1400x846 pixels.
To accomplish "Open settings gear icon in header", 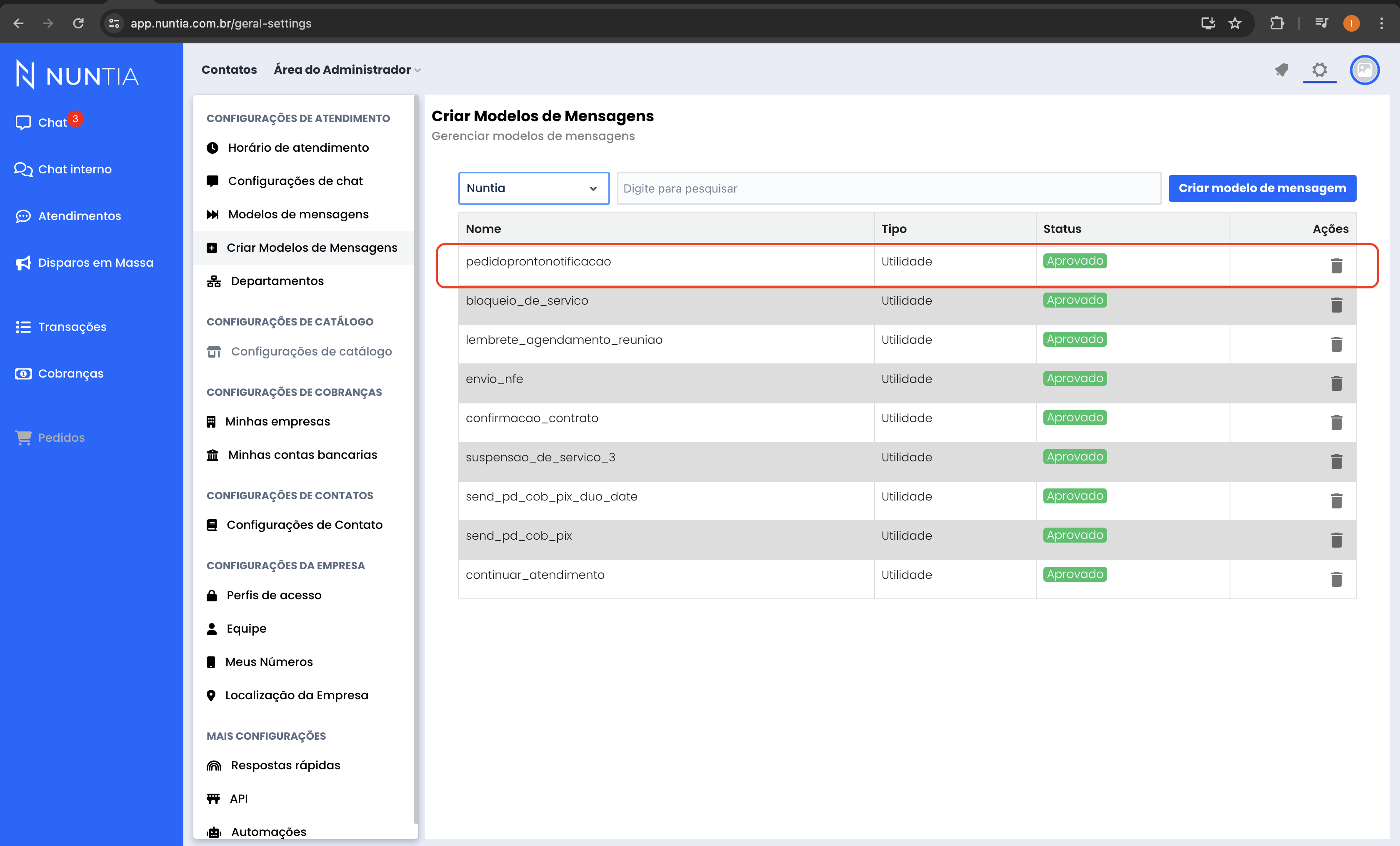I will tap(1319, 70).
